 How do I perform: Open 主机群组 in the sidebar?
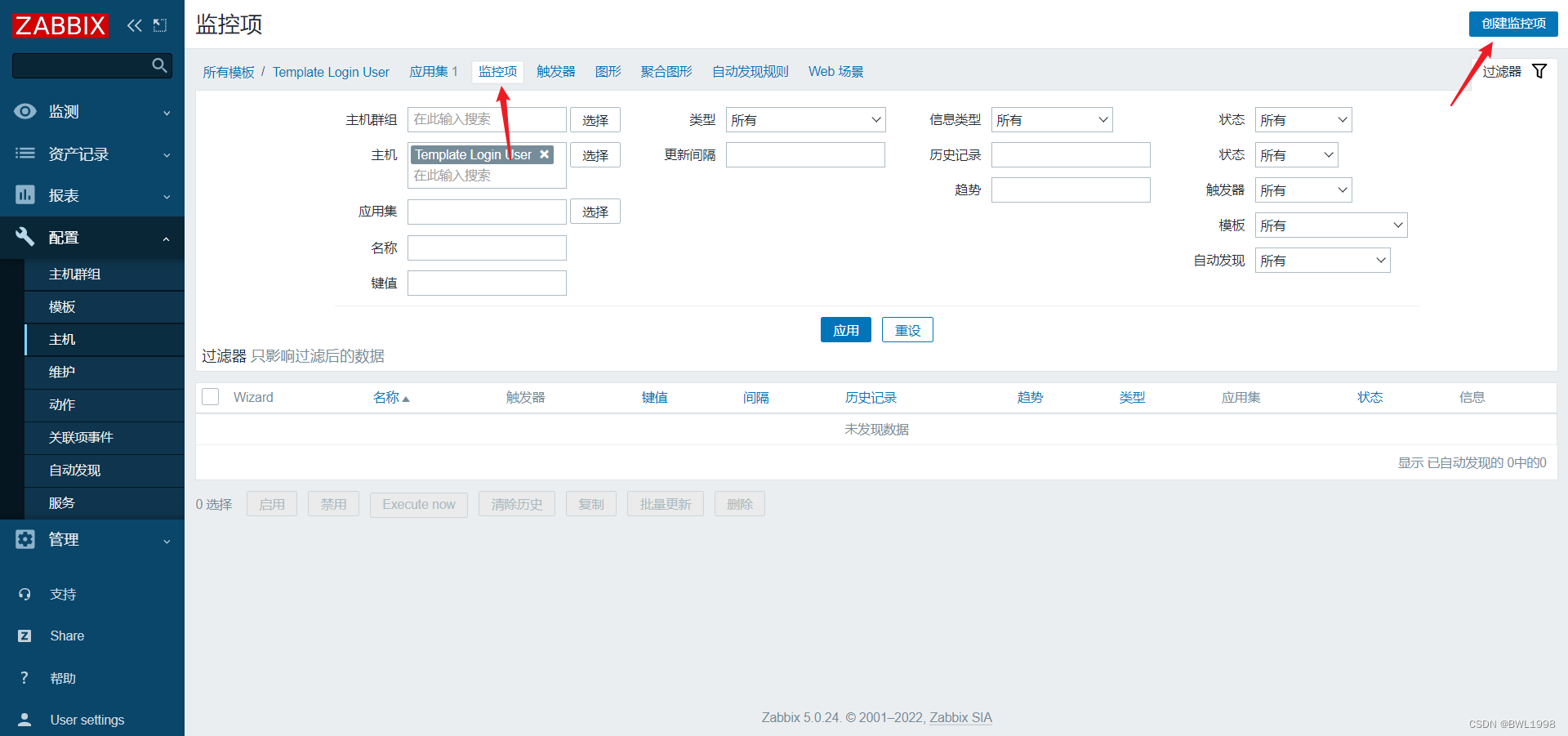105,274
